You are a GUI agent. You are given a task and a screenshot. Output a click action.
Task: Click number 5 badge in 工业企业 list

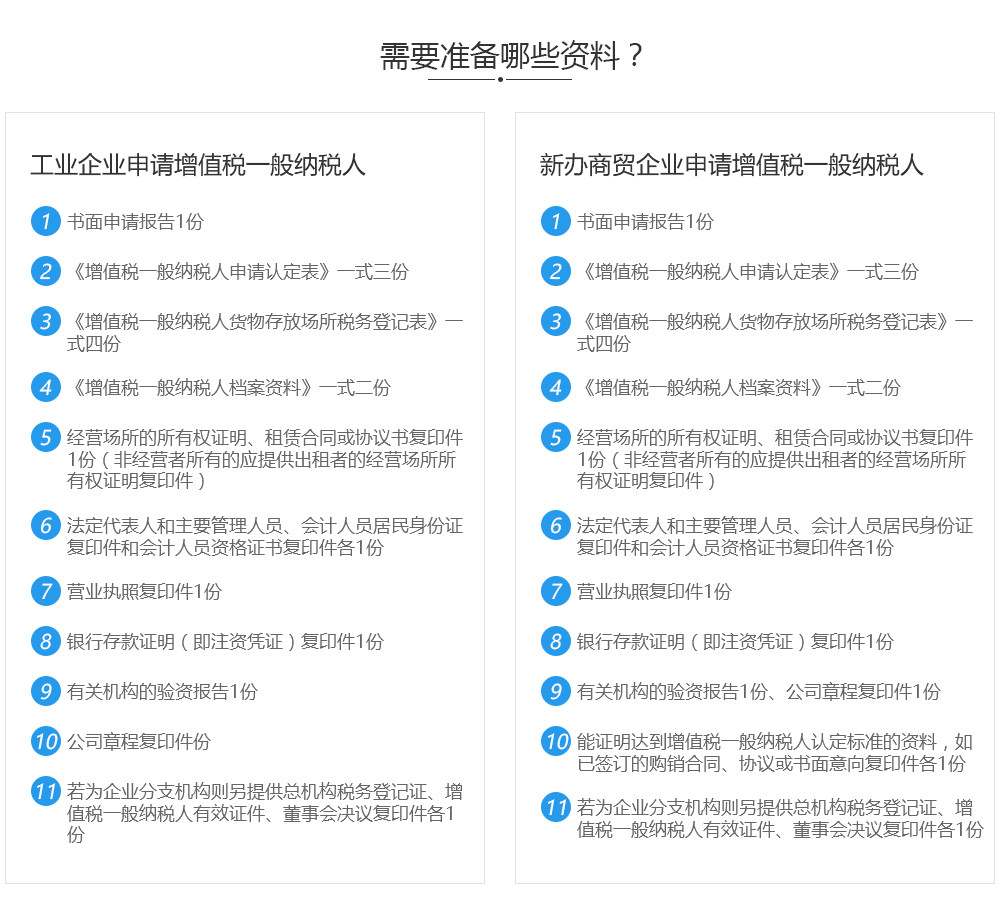point(46,437)
